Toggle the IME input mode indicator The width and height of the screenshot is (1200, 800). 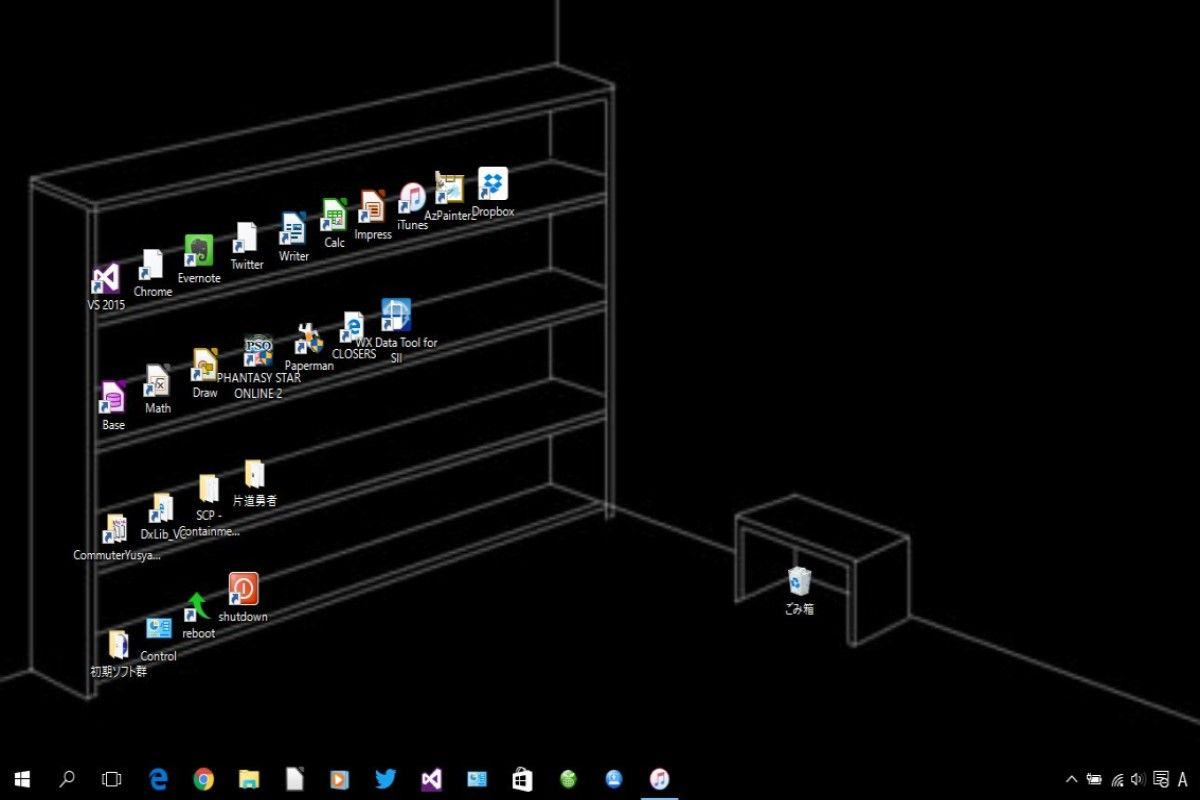[1183, 779]
